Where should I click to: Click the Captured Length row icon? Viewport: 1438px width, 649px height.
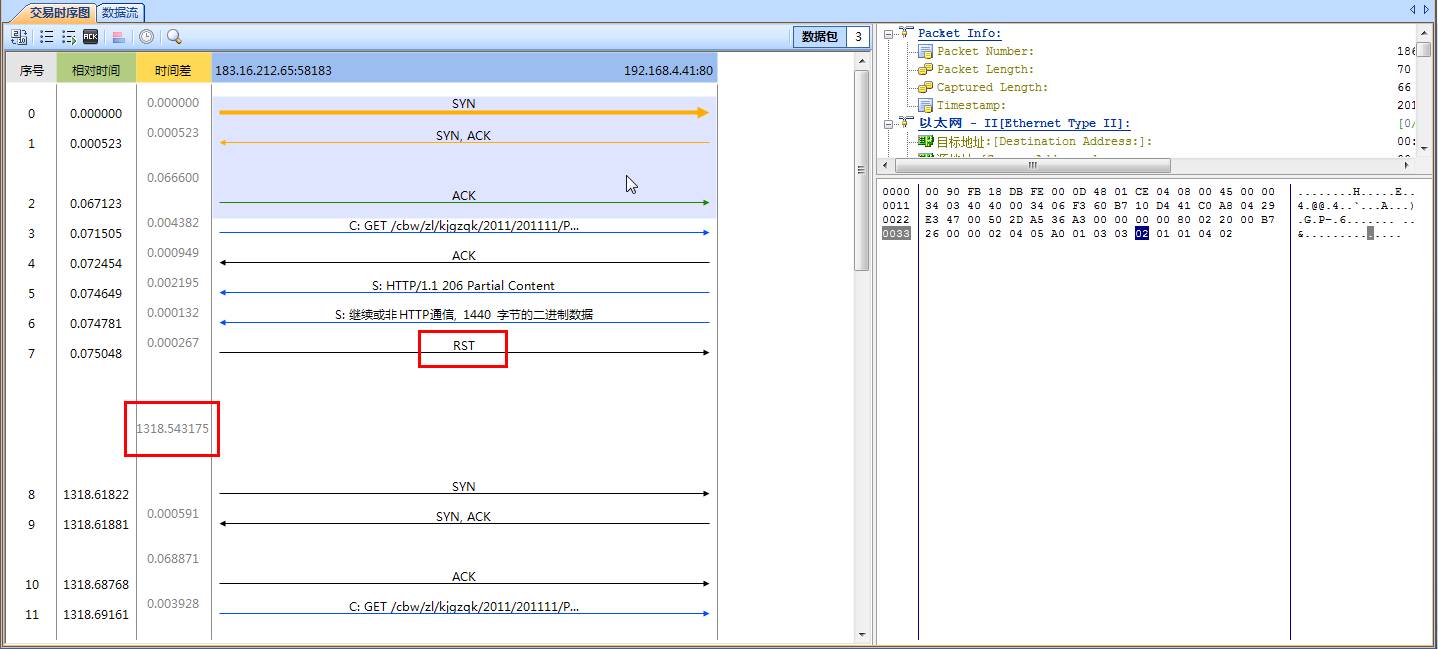[x=925, y=87]
